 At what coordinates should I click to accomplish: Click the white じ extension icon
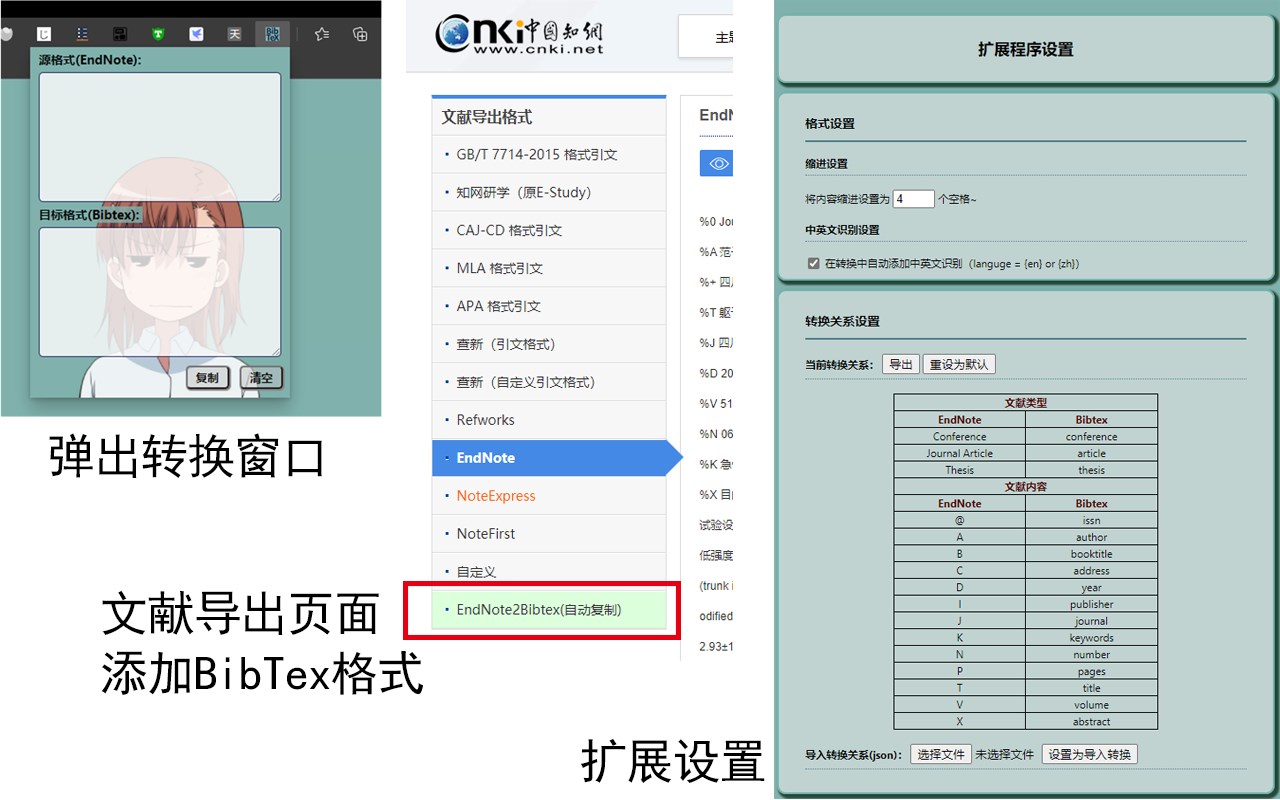[43, 34]
